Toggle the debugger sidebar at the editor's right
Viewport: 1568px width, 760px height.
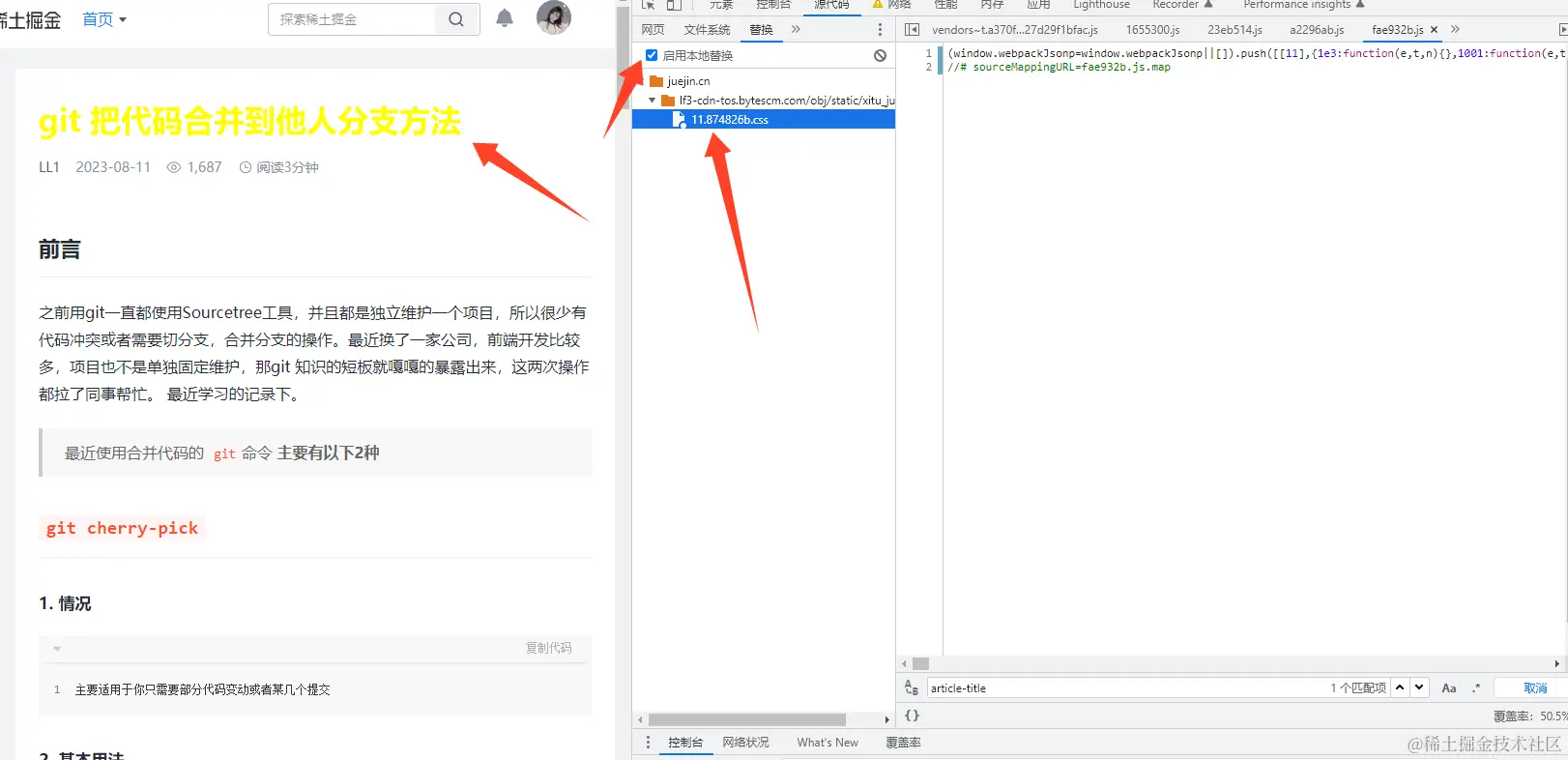click(1562, 30)
